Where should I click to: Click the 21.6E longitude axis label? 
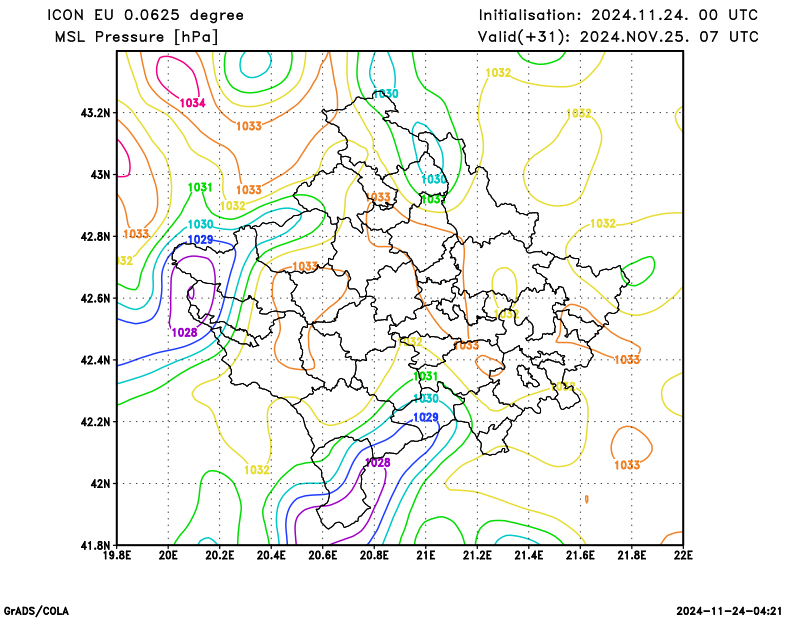click(580, 555)
